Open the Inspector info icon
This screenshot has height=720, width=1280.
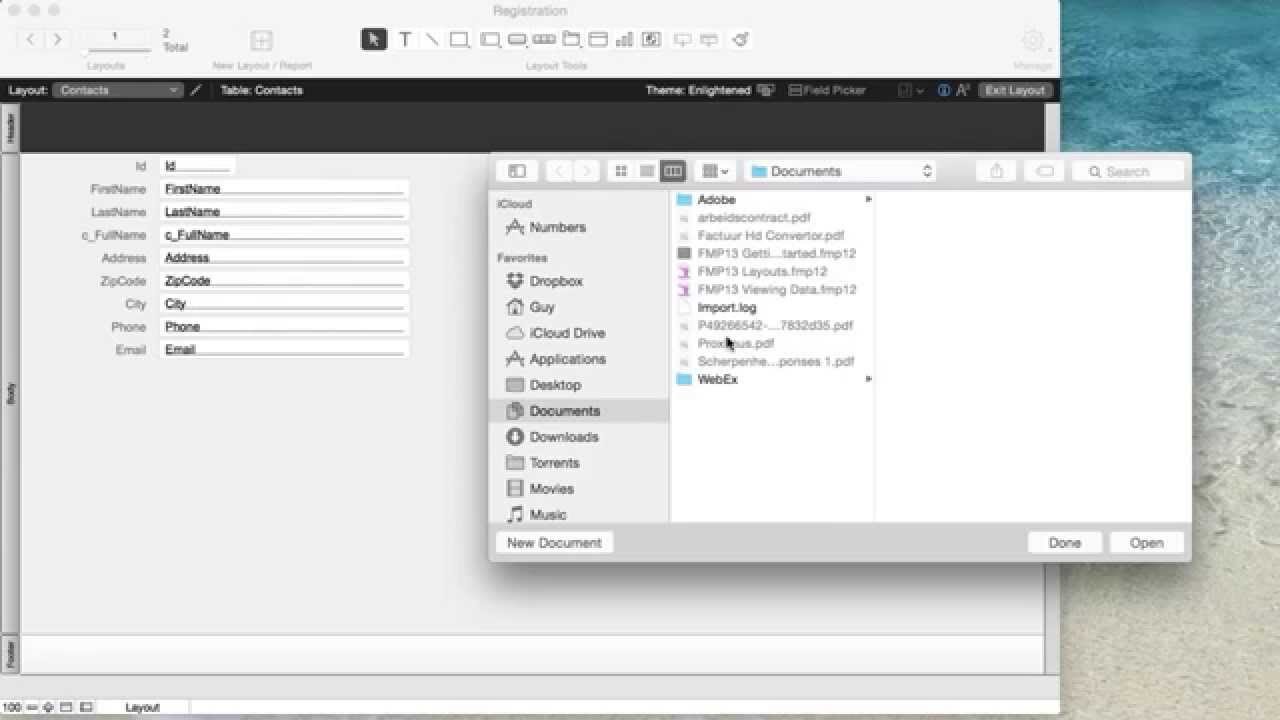pyautogui.click(x=944, y=90)
